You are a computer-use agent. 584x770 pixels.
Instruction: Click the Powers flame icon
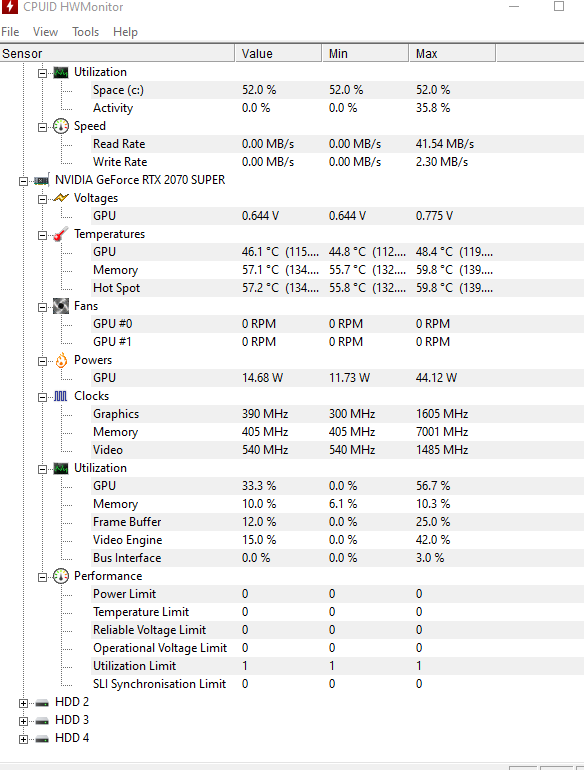(x=61, y=360)
